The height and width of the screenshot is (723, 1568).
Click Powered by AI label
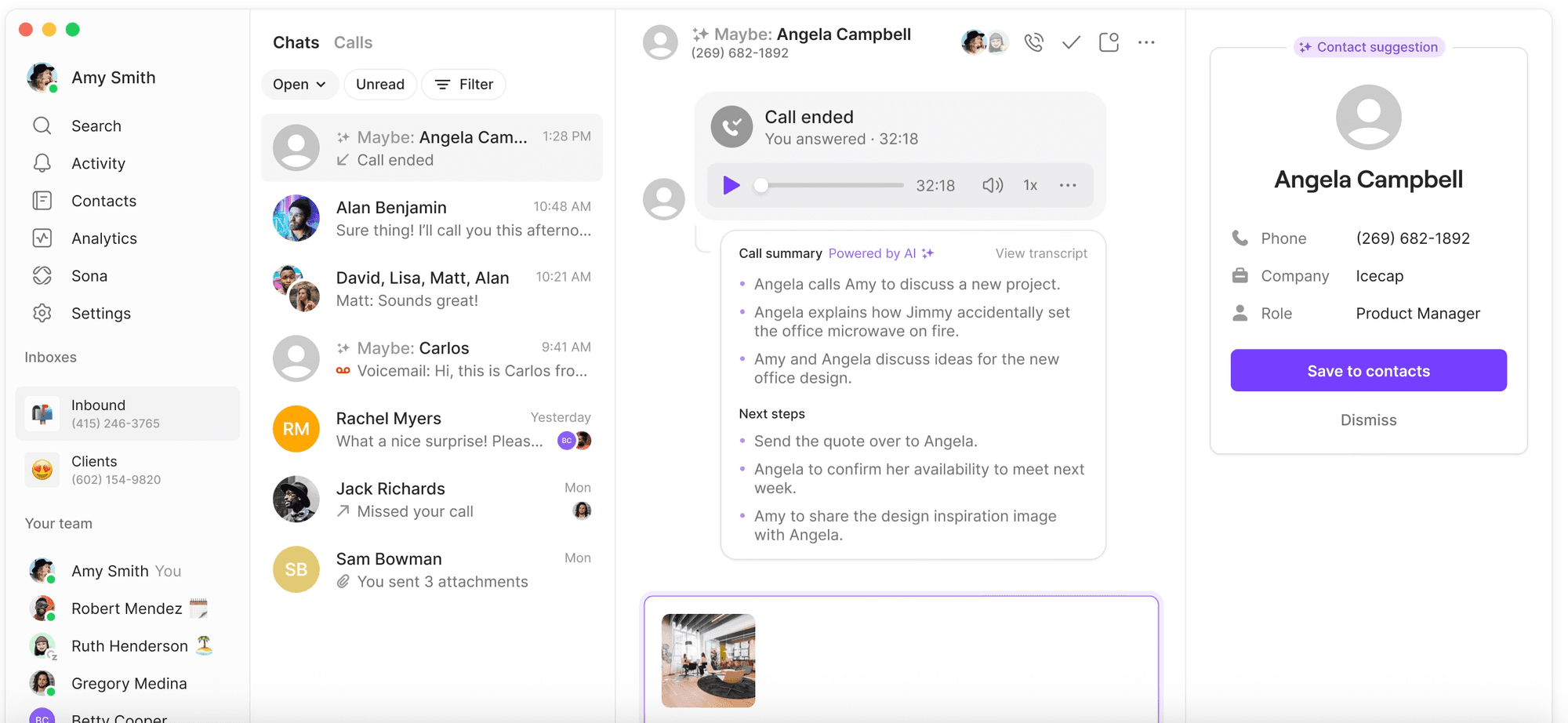pyautogui.click(x=881, y=253)
